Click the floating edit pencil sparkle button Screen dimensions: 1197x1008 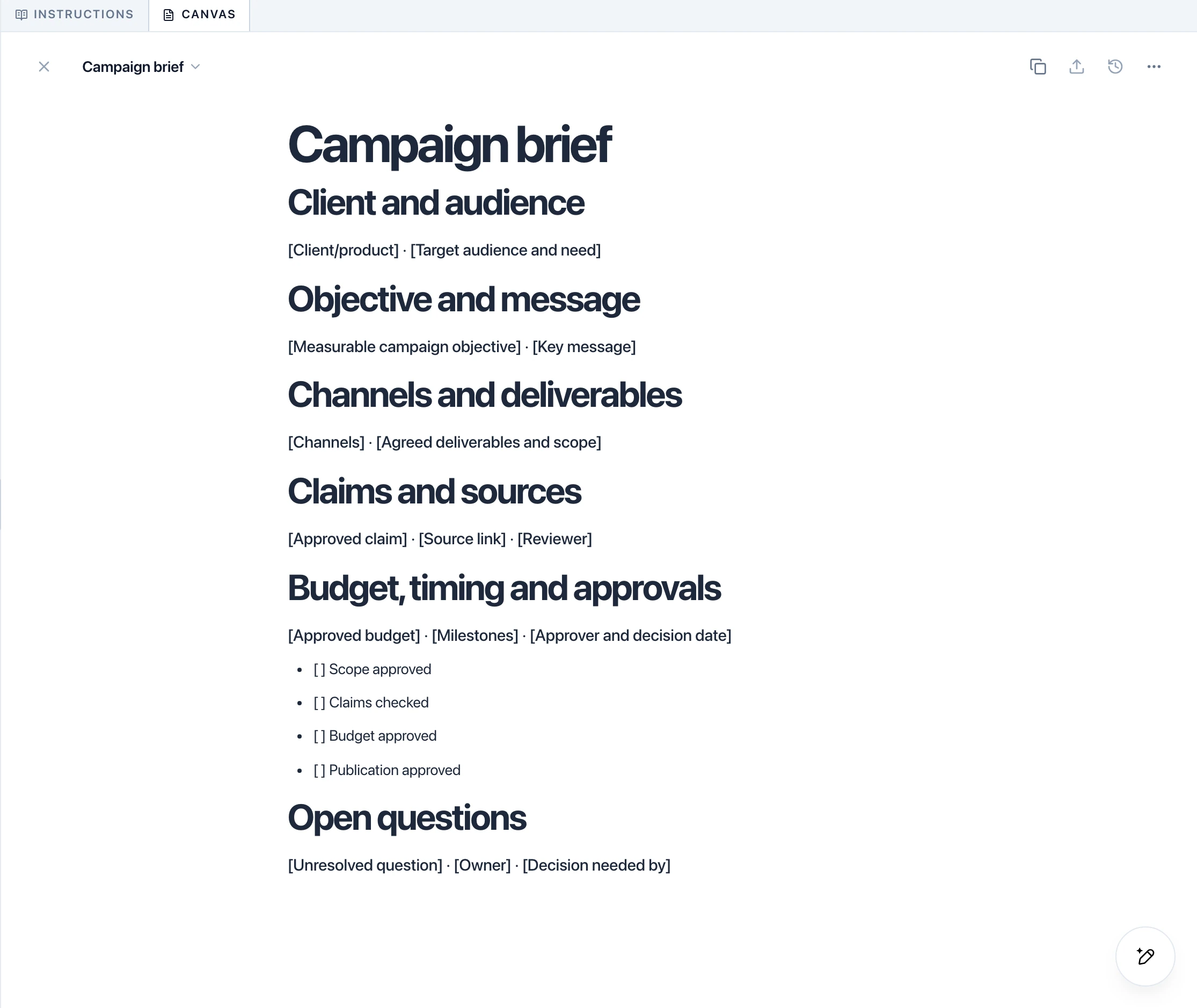point(1145,956)
